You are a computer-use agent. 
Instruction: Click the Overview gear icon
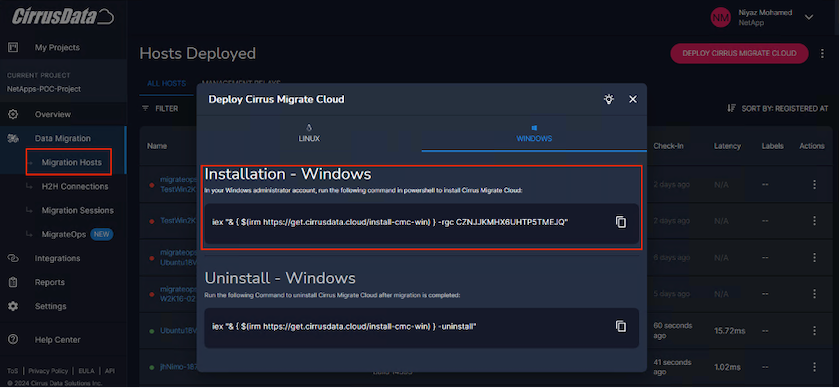tap(13, 114)
